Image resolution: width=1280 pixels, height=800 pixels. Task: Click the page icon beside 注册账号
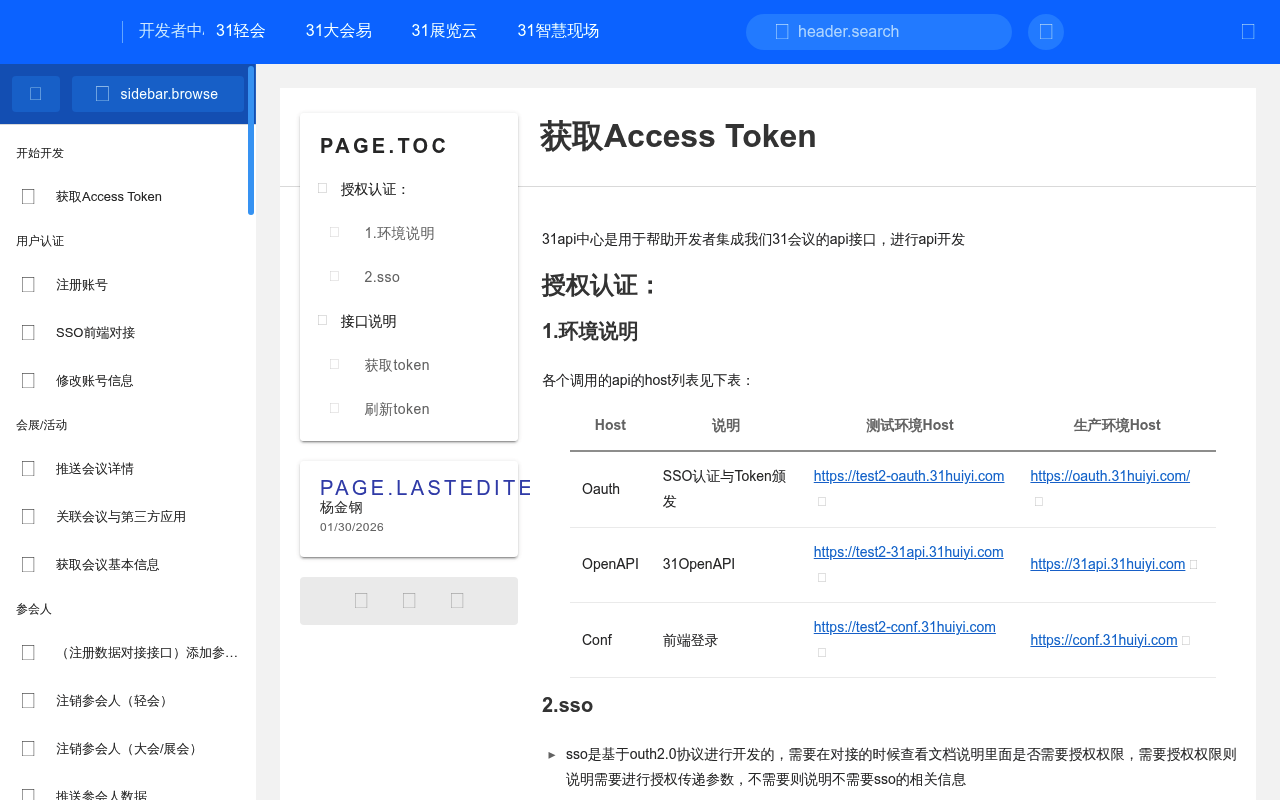[28, 285]
